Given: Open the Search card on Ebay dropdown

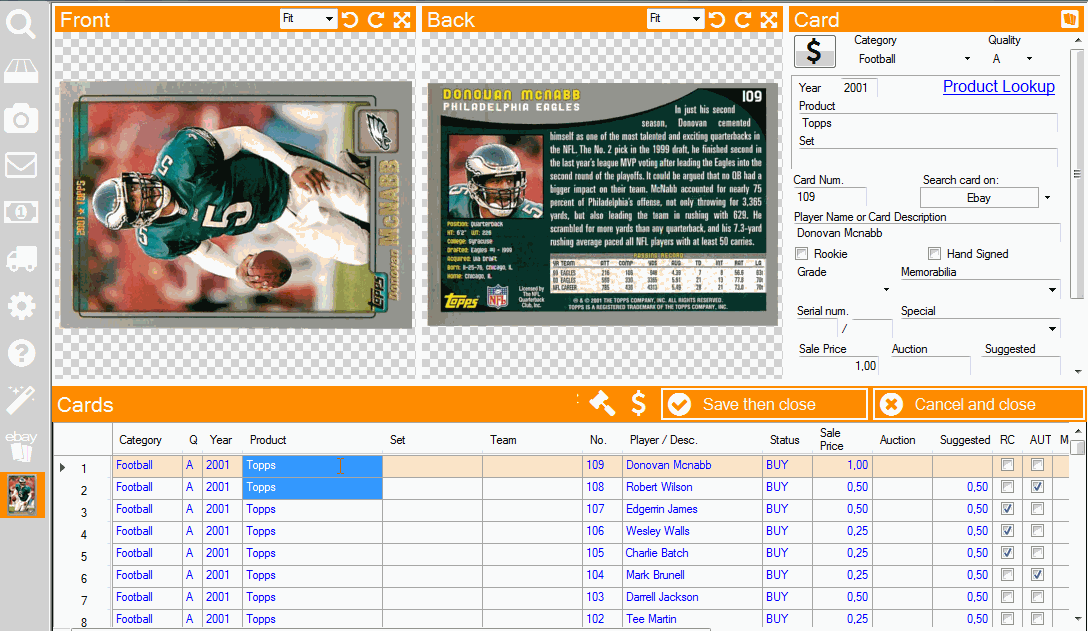Looking at the screenshot, I should (x=1047, y=198).
